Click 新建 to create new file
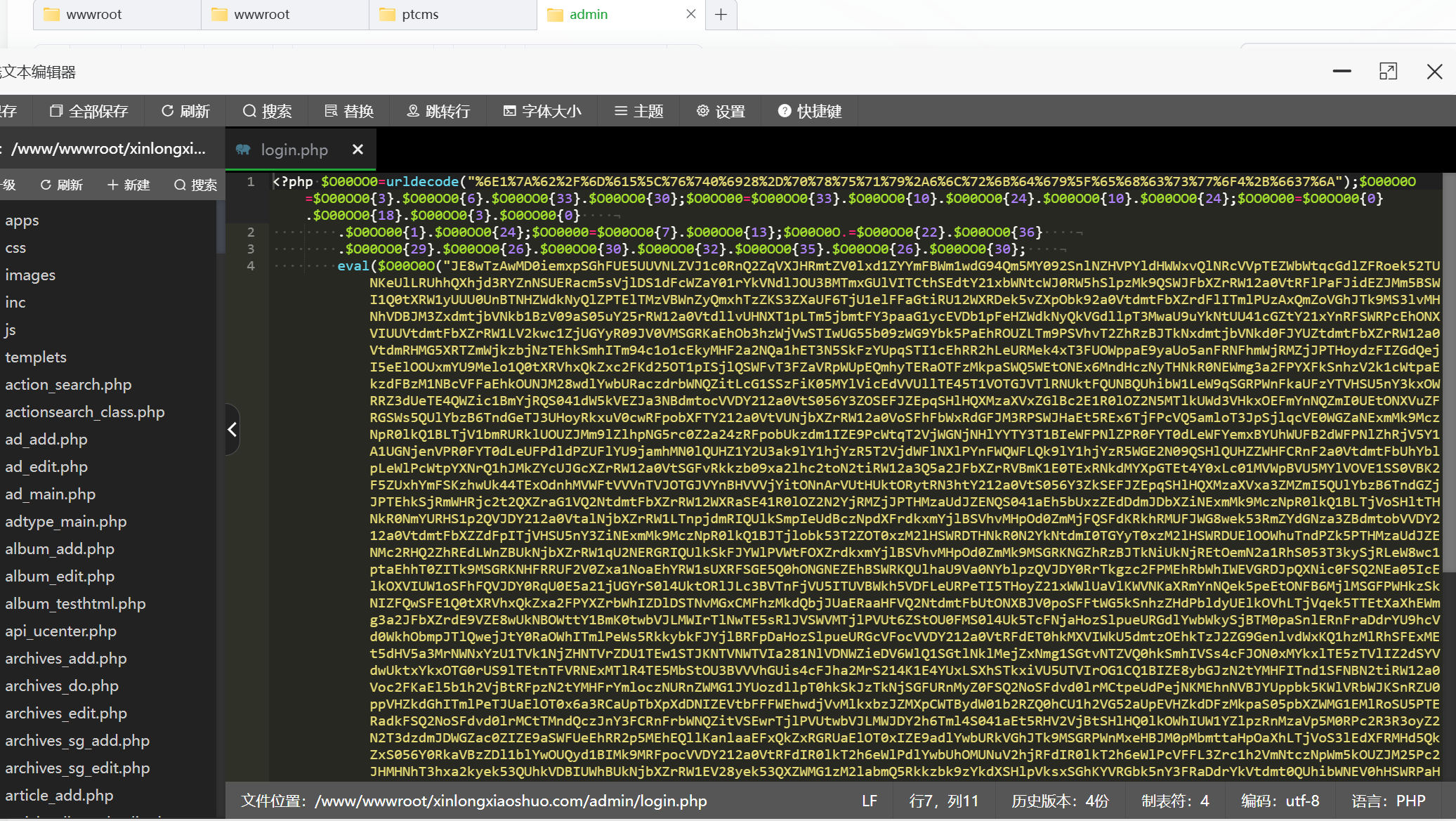Screen dimensions: 1456x821 [129, 185]
